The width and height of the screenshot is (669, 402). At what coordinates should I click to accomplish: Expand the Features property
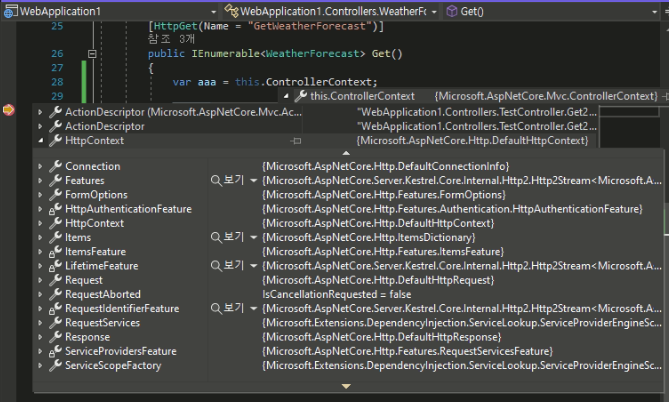click(40, 181)
